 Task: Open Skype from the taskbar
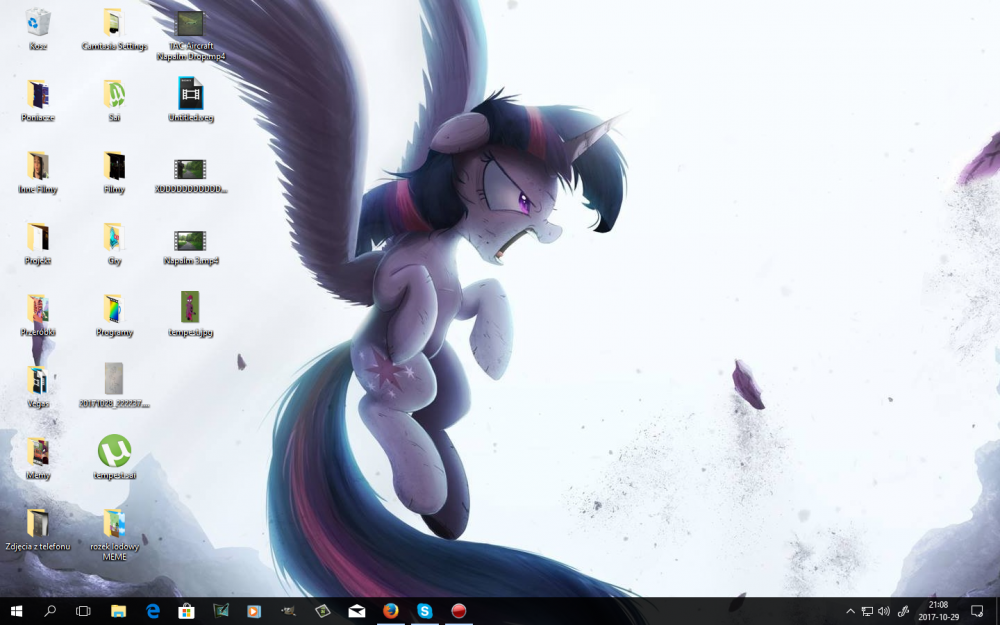(425, 611)
